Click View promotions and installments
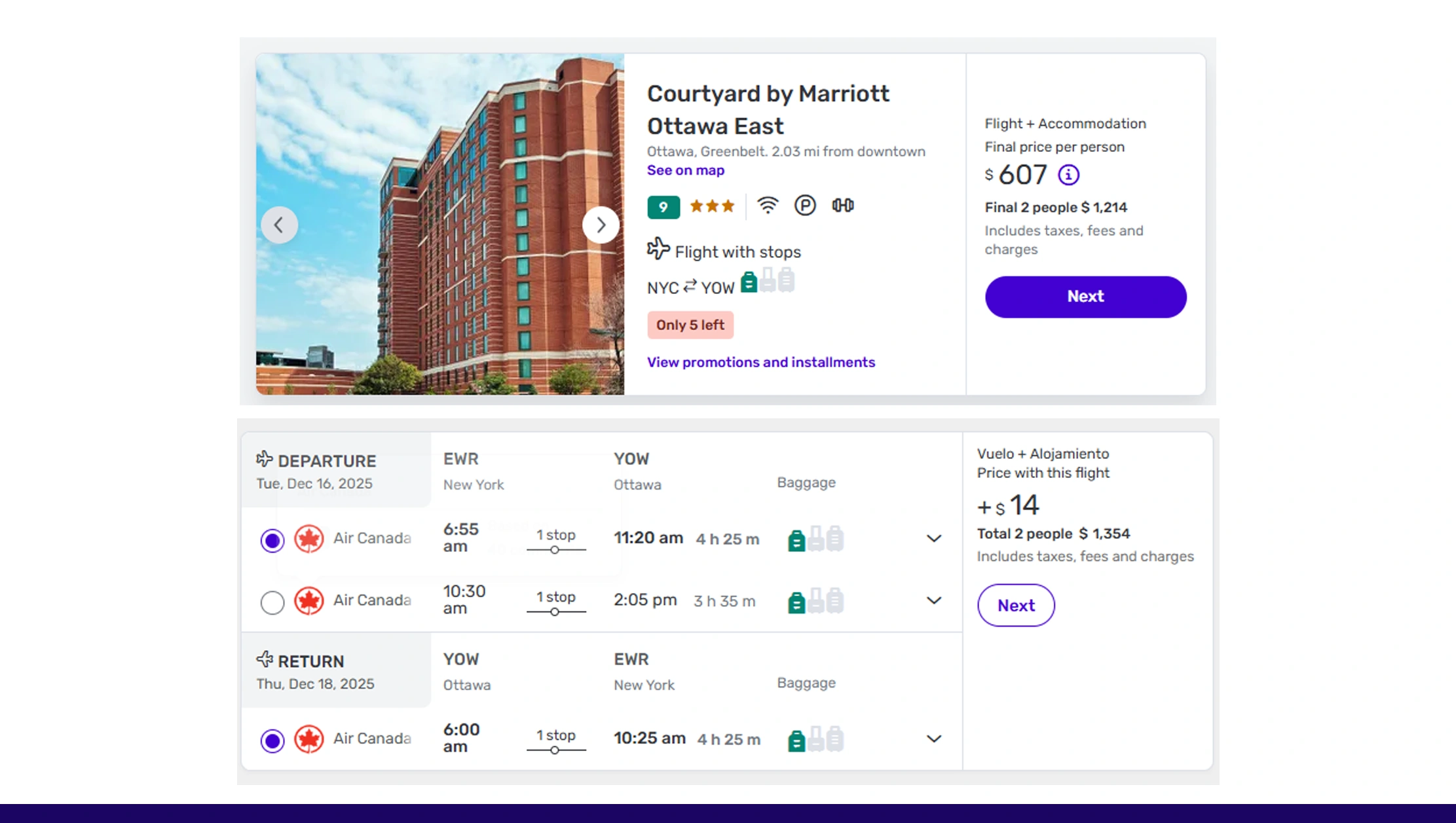The height and width of the screenshot is (823, 1456). click(x=761, y=362)
